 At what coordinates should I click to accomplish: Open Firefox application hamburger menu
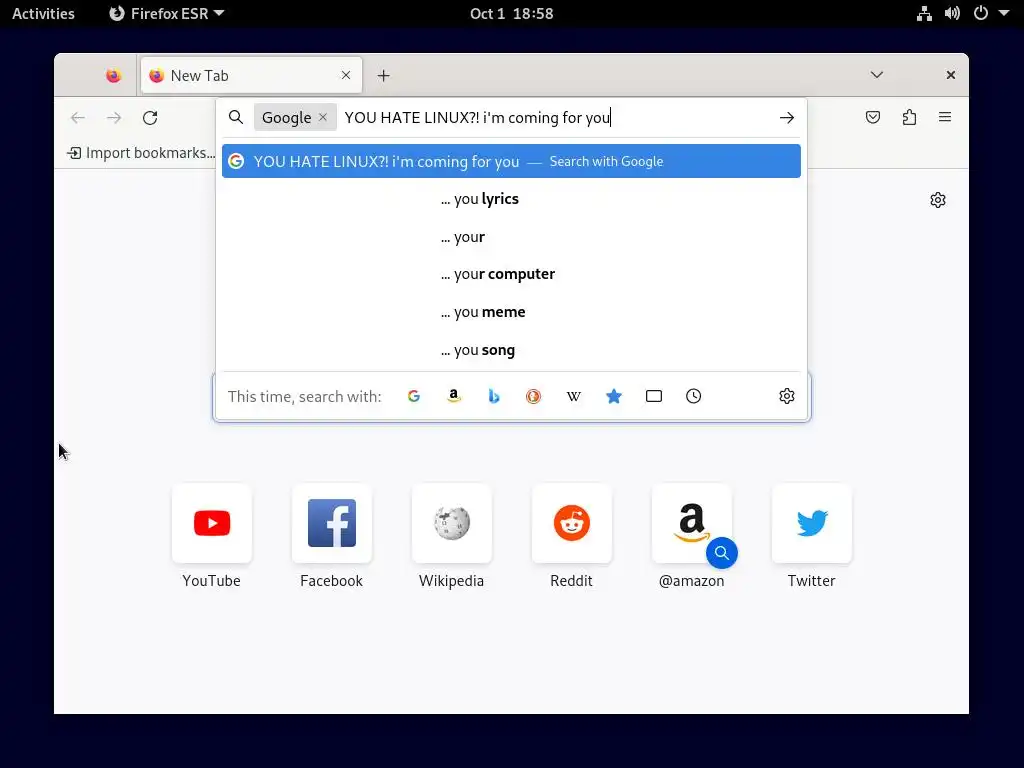[x=945, y=118]
